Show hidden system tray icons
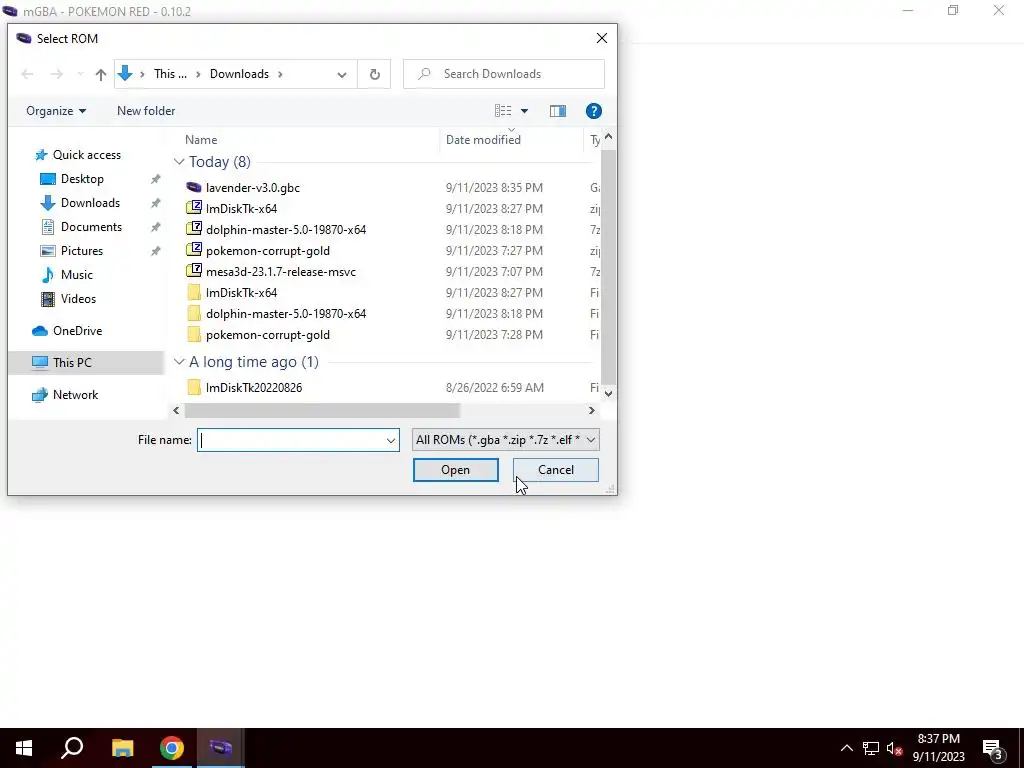The width and height of the screenshot is (1024, 768). tap(846, 748)
